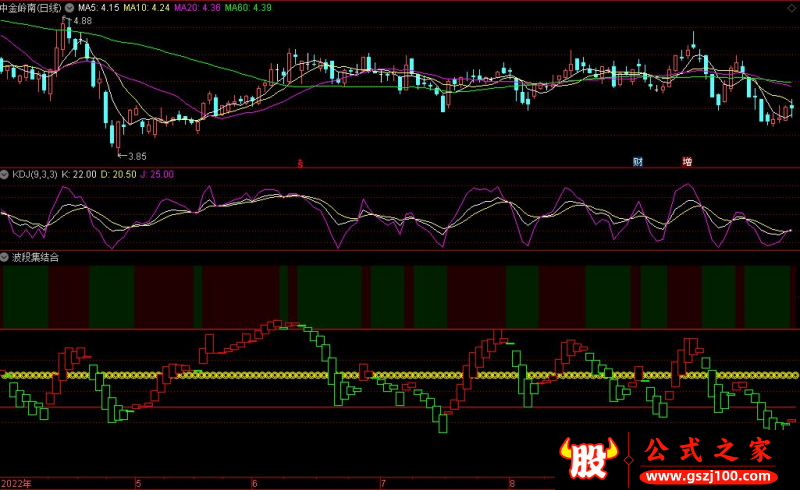800x490 pixels.
Task: Click the bull-horned 股 logo icon
Action: pyautogui.click(x=588, y=456)
